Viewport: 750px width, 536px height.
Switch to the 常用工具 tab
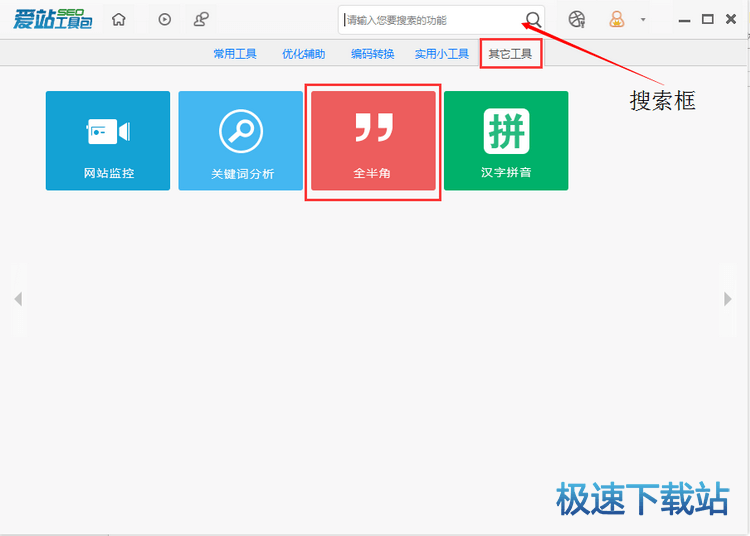235,54
